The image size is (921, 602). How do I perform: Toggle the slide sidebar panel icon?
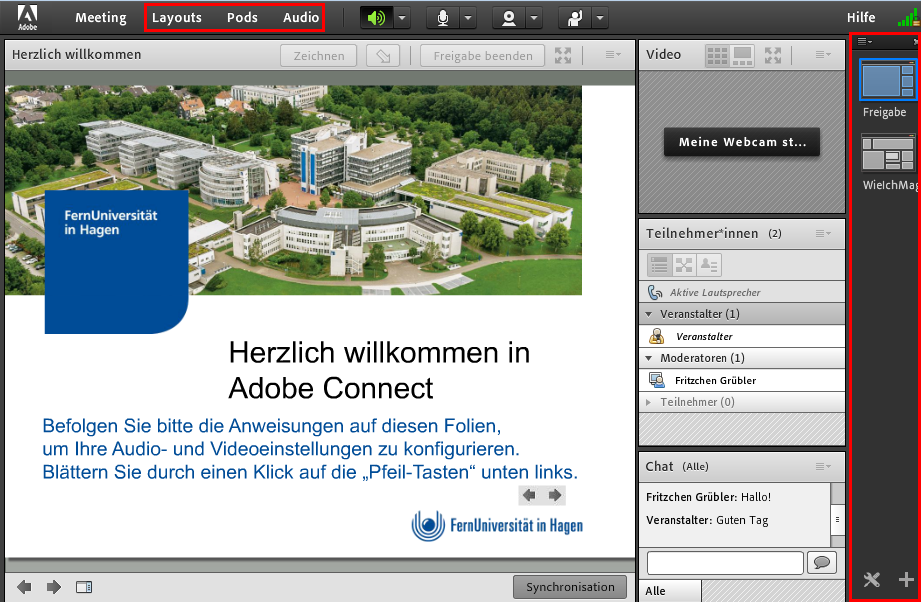84,587
